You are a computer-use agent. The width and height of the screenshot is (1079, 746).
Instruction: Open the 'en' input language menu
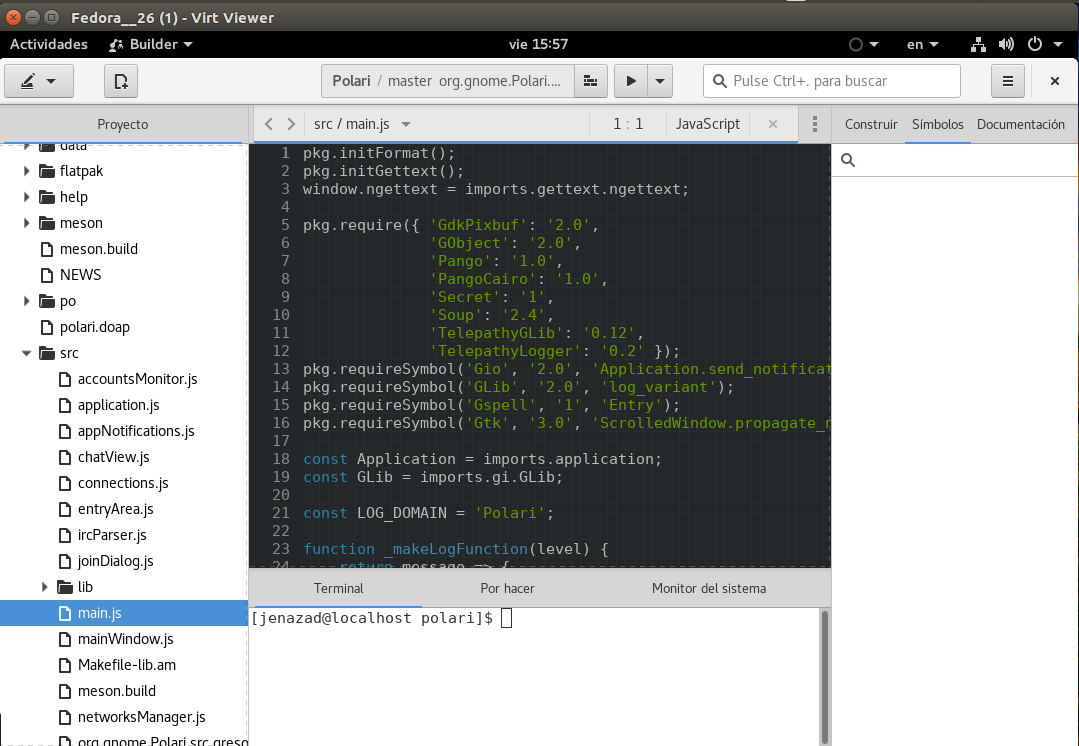click(x=922, y=44)
